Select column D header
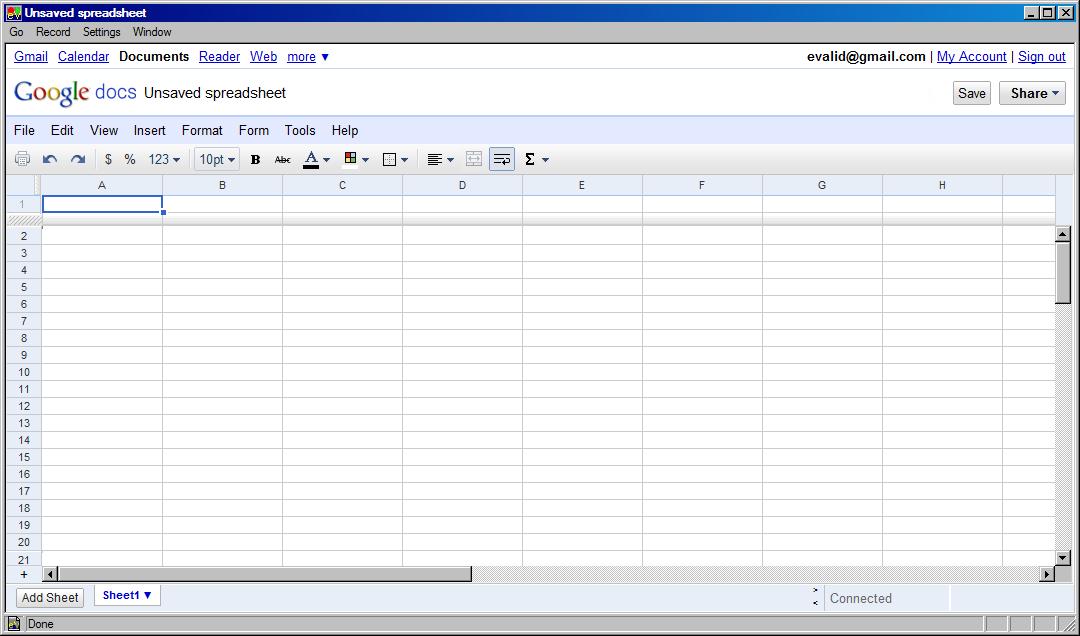This screenshot has width=1080, height=636. coord(462,185)
